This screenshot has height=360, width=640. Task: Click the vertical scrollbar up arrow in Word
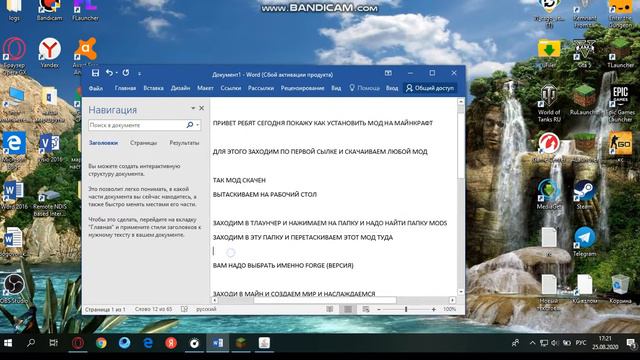coord(461,101)
